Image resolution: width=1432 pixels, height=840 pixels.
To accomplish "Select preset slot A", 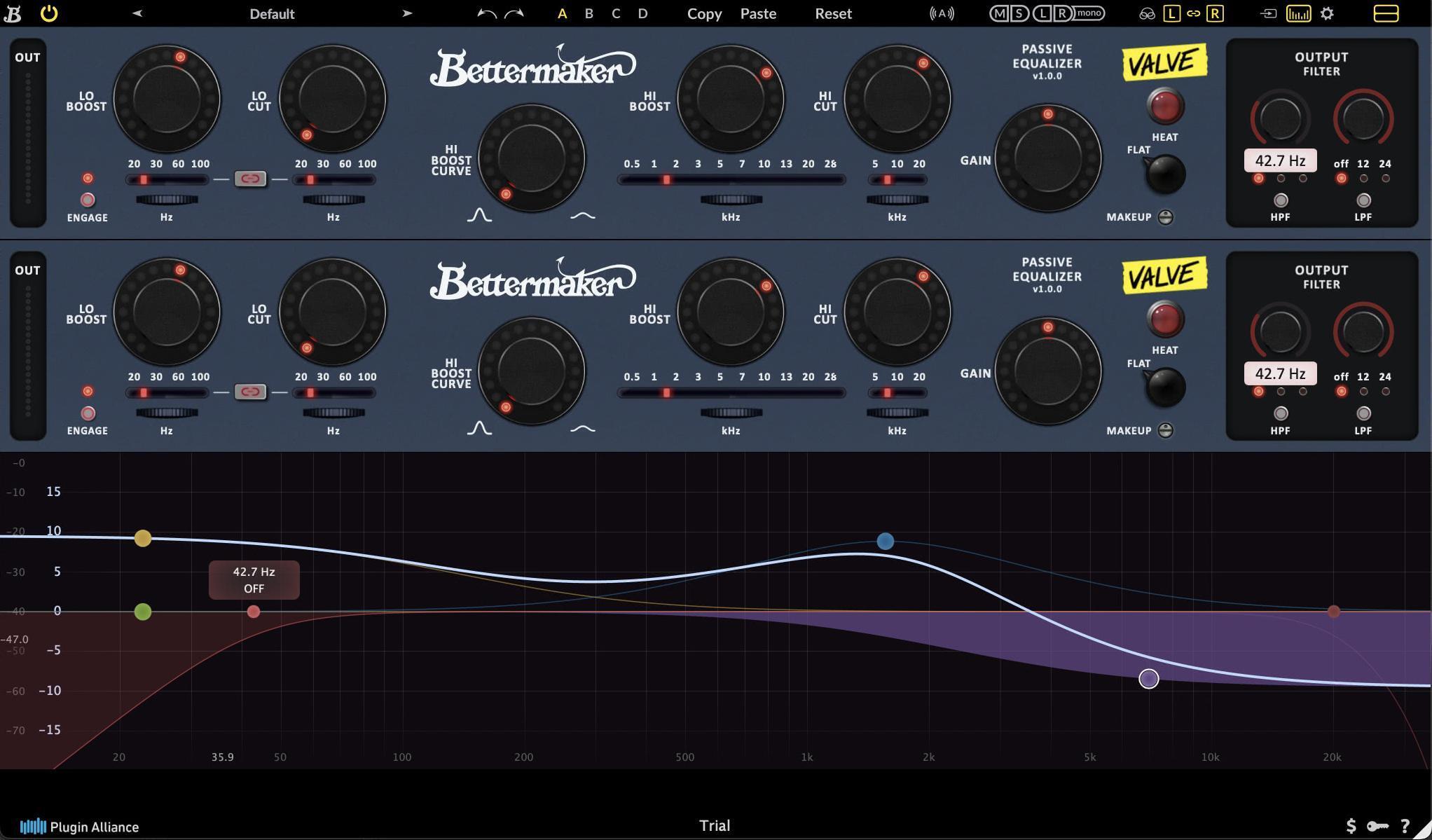I will coord(562,13).
